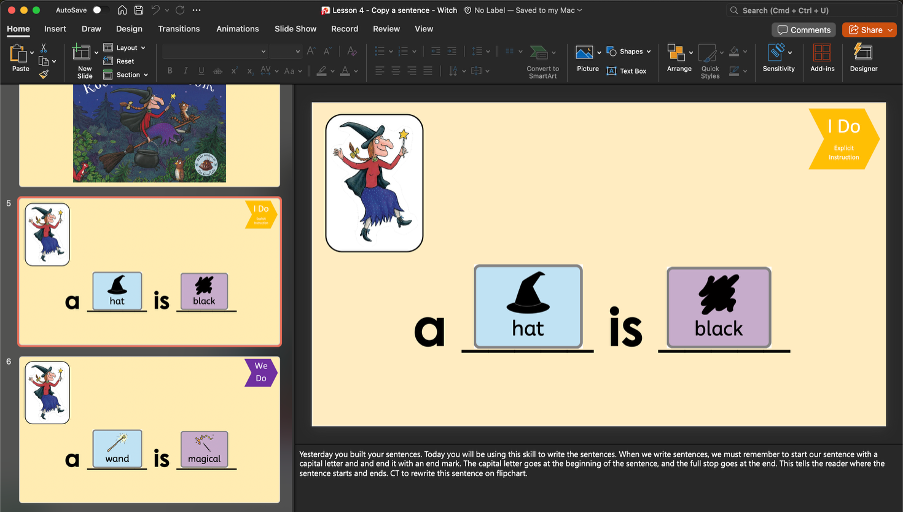Screen dimensions: 904x512
Task: Align text right
Action: 412,71
